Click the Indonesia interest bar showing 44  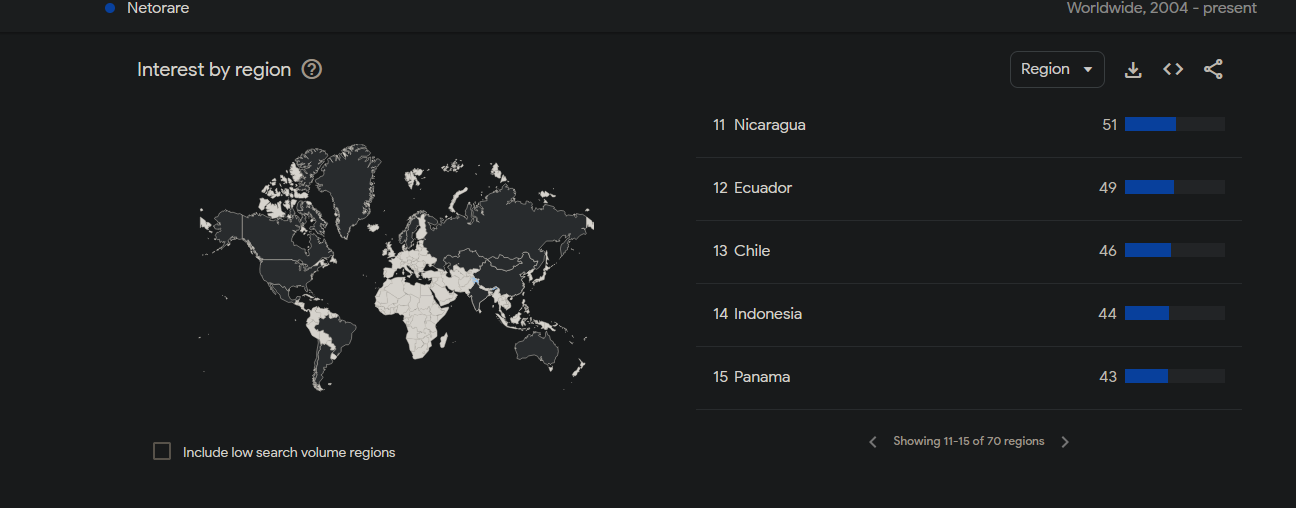[x=1175, y=313]
